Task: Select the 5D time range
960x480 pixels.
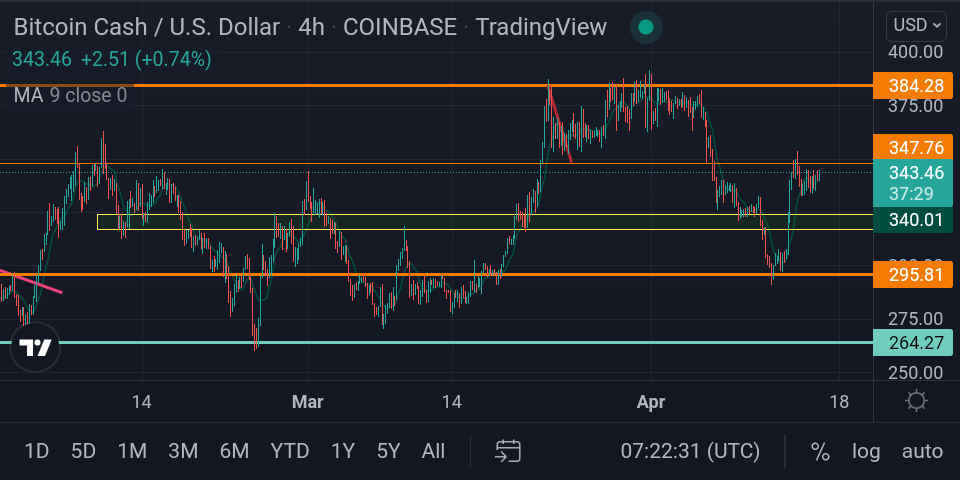Action: point(83,452)
